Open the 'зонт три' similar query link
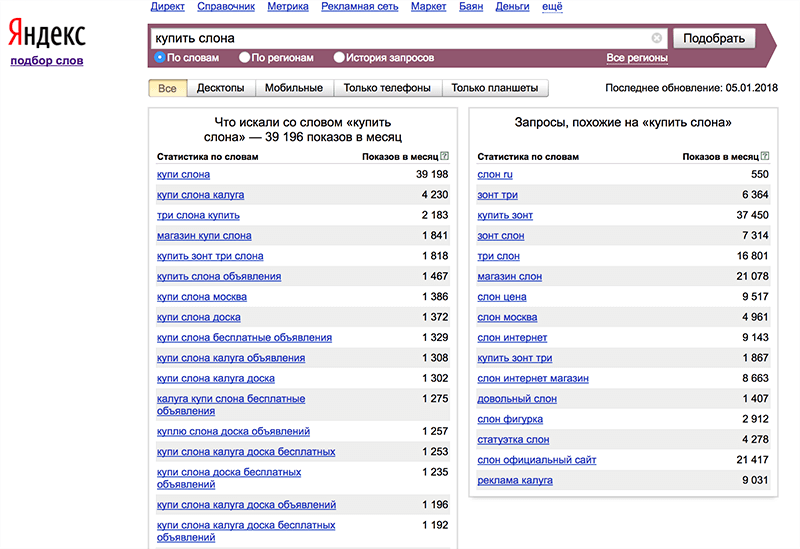800x549 pixels. coord(497,195)
